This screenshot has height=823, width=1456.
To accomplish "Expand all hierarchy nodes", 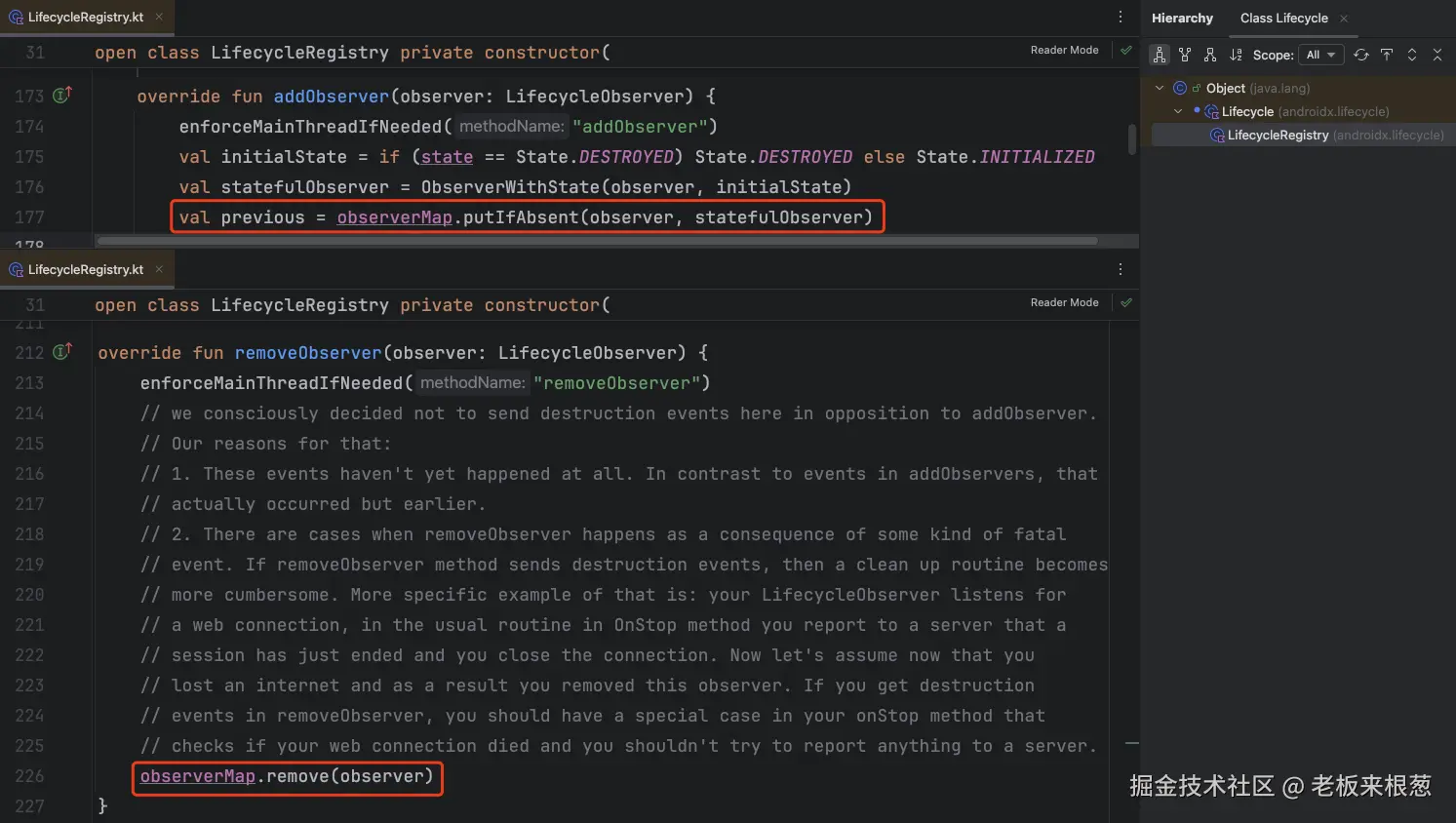I will [x=1412, y=55].
